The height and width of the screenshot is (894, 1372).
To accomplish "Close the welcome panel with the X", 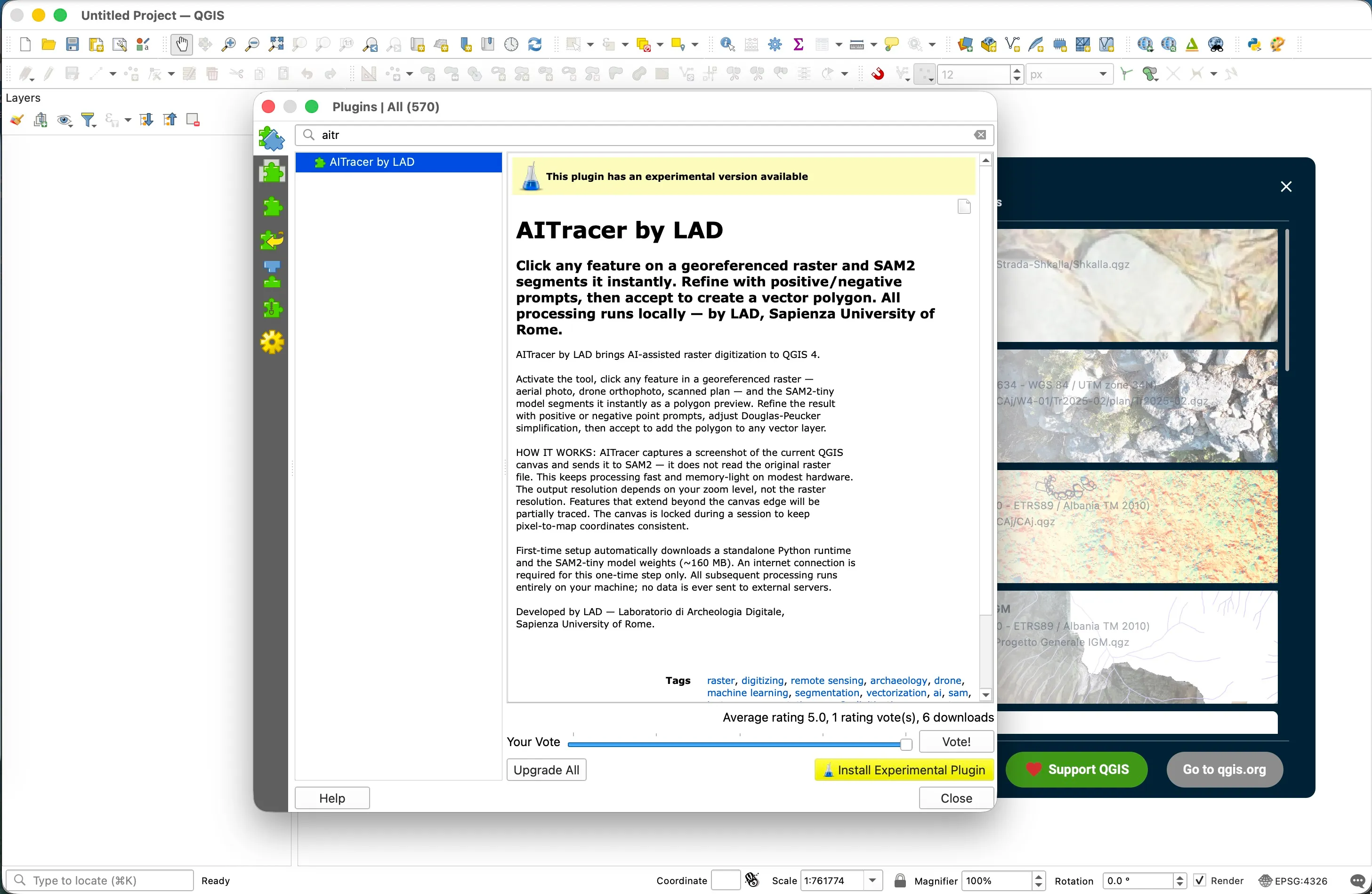I will 1286,187.
